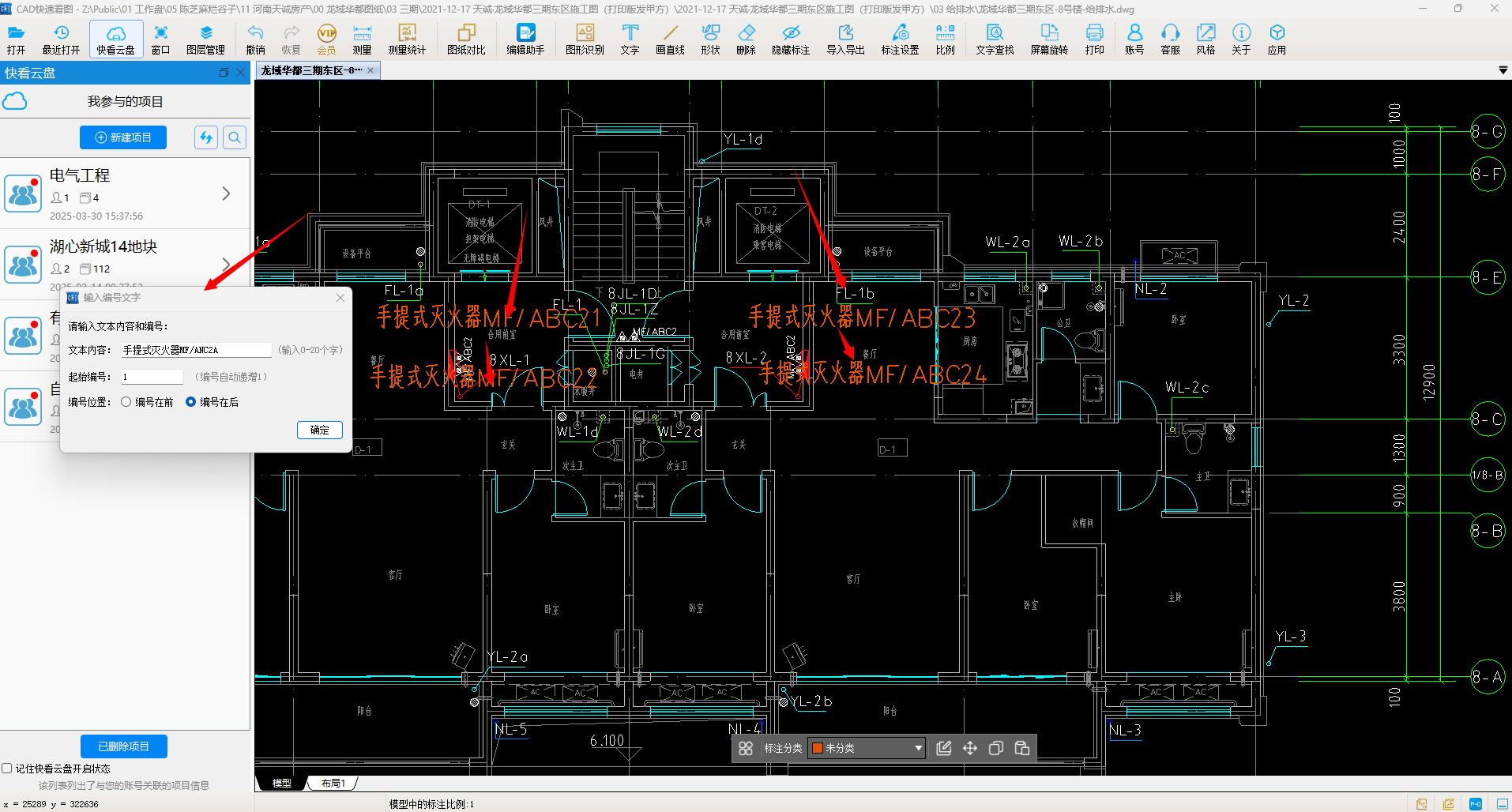
Task: Open the 标注分类 未分类 dropdown
Action: (867, 748)
